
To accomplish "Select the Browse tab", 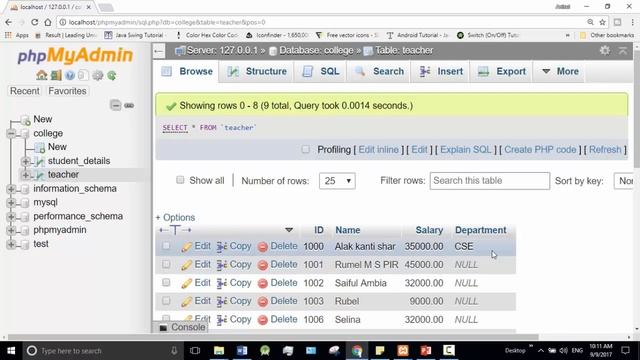I will pyautogui.click(x=187, y=71).
